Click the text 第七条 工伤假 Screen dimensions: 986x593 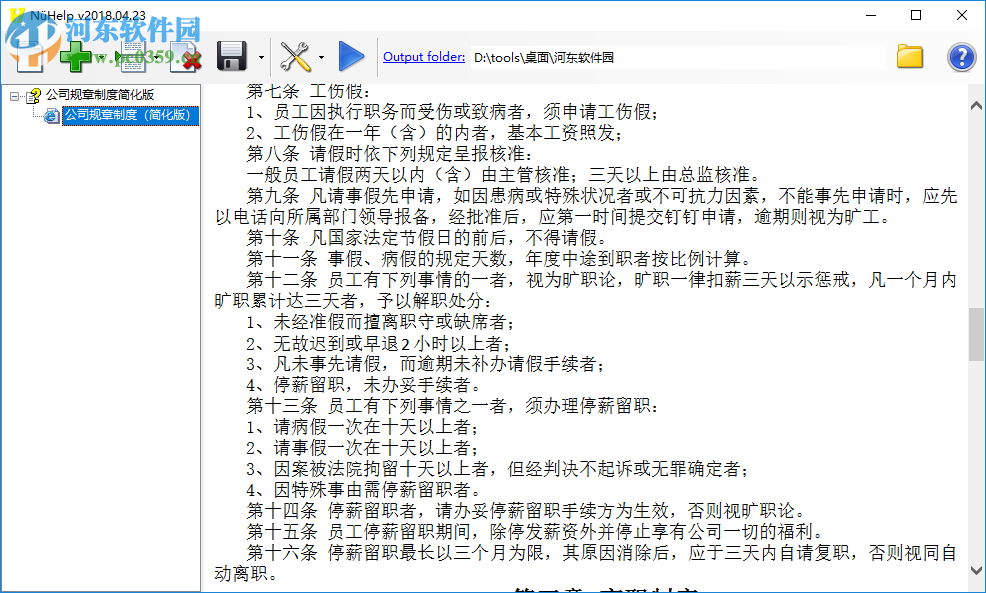point(307,91)
